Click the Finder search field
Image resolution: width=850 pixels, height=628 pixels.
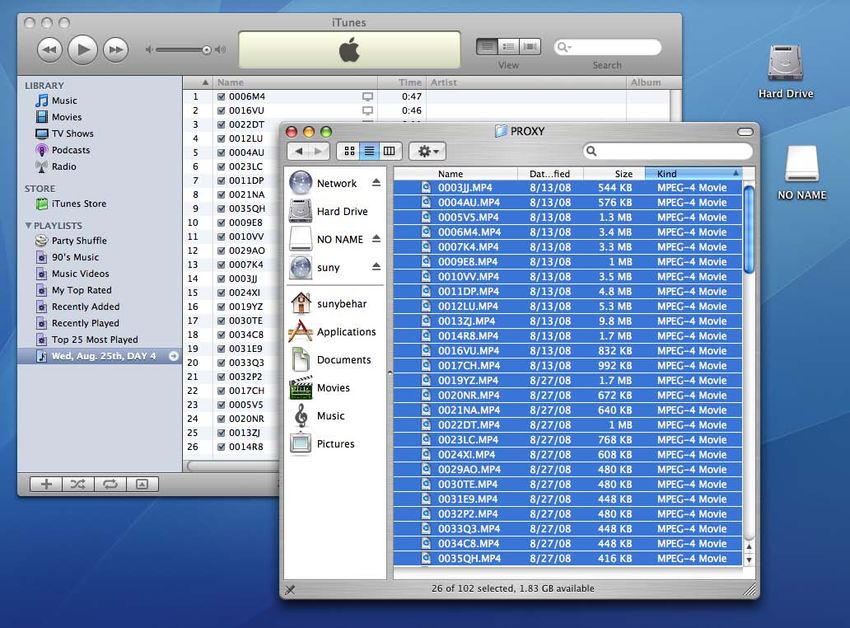668,151
